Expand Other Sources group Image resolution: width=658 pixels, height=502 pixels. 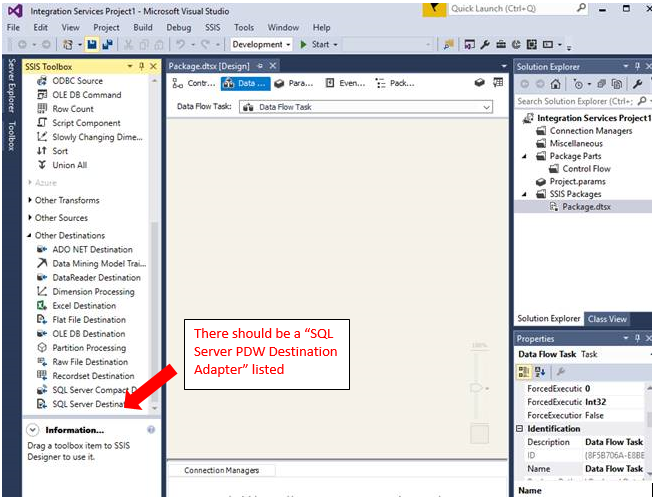30,218
